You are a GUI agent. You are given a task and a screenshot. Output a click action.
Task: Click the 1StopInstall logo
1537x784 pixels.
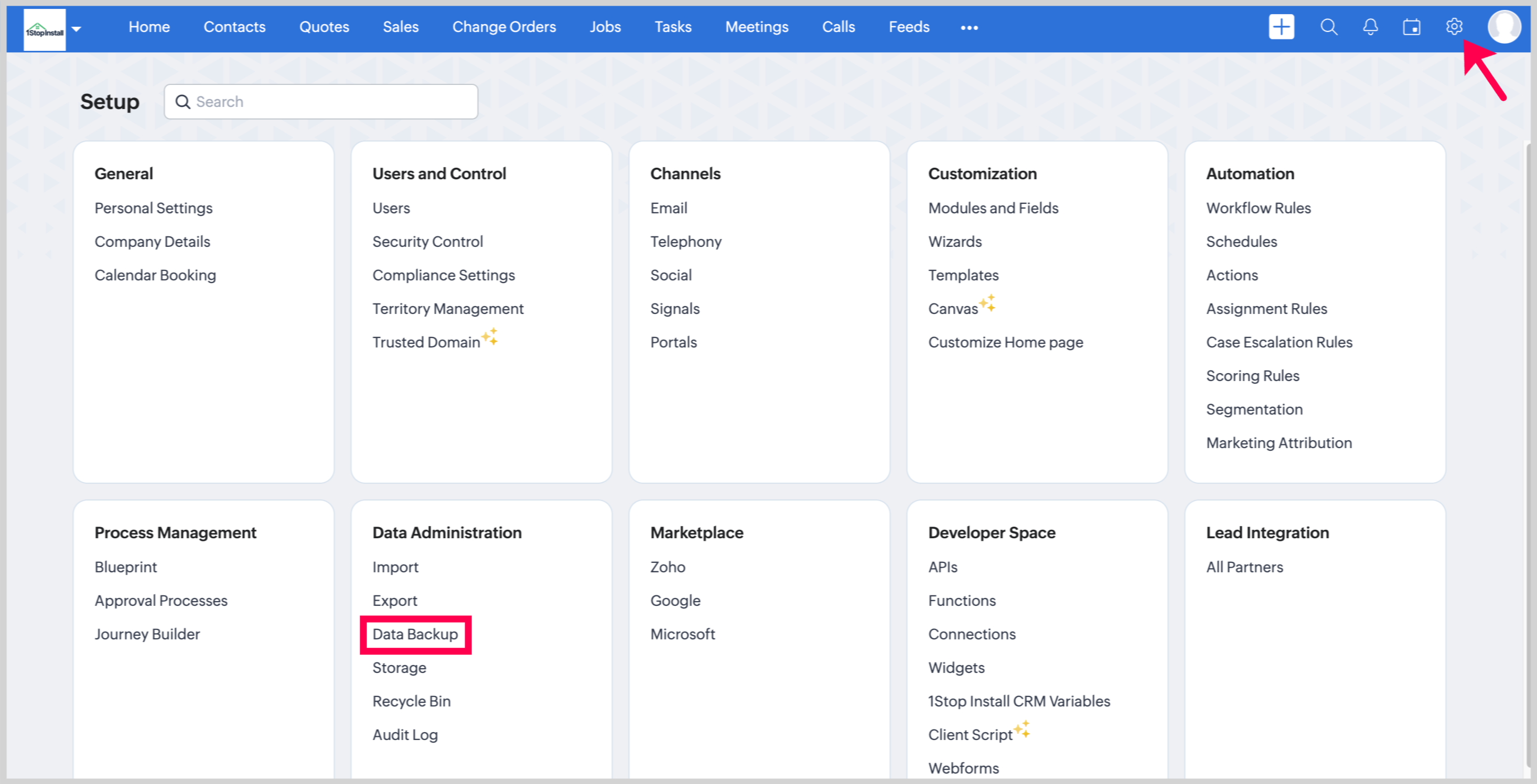pos(44,30)
